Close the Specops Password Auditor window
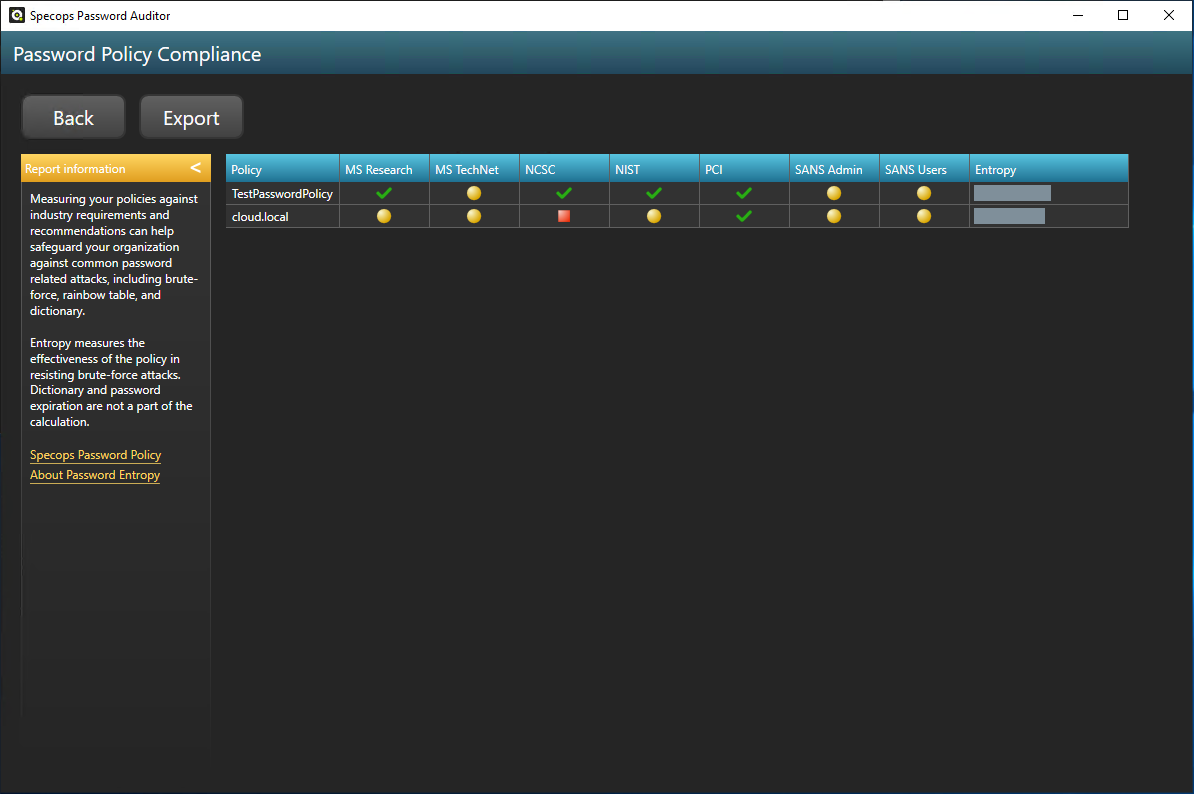 tap(1168, 15)
